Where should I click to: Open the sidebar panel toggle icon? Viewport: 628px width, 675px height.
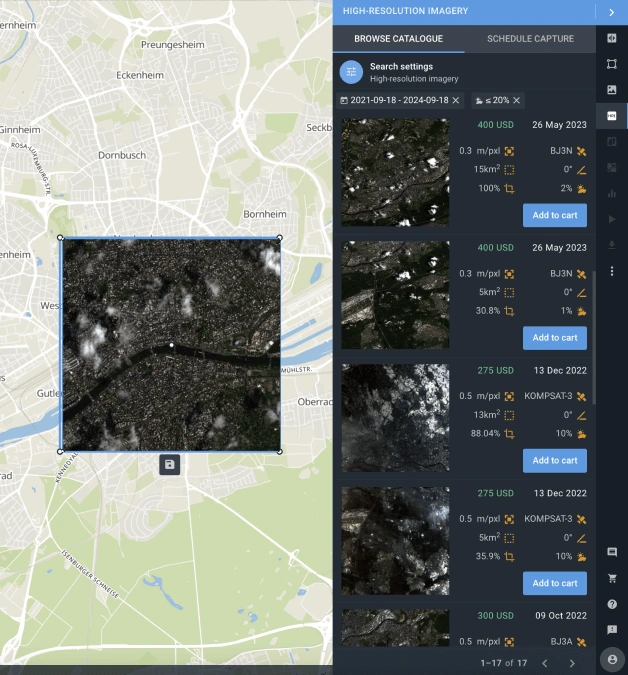tap(612, 38)
